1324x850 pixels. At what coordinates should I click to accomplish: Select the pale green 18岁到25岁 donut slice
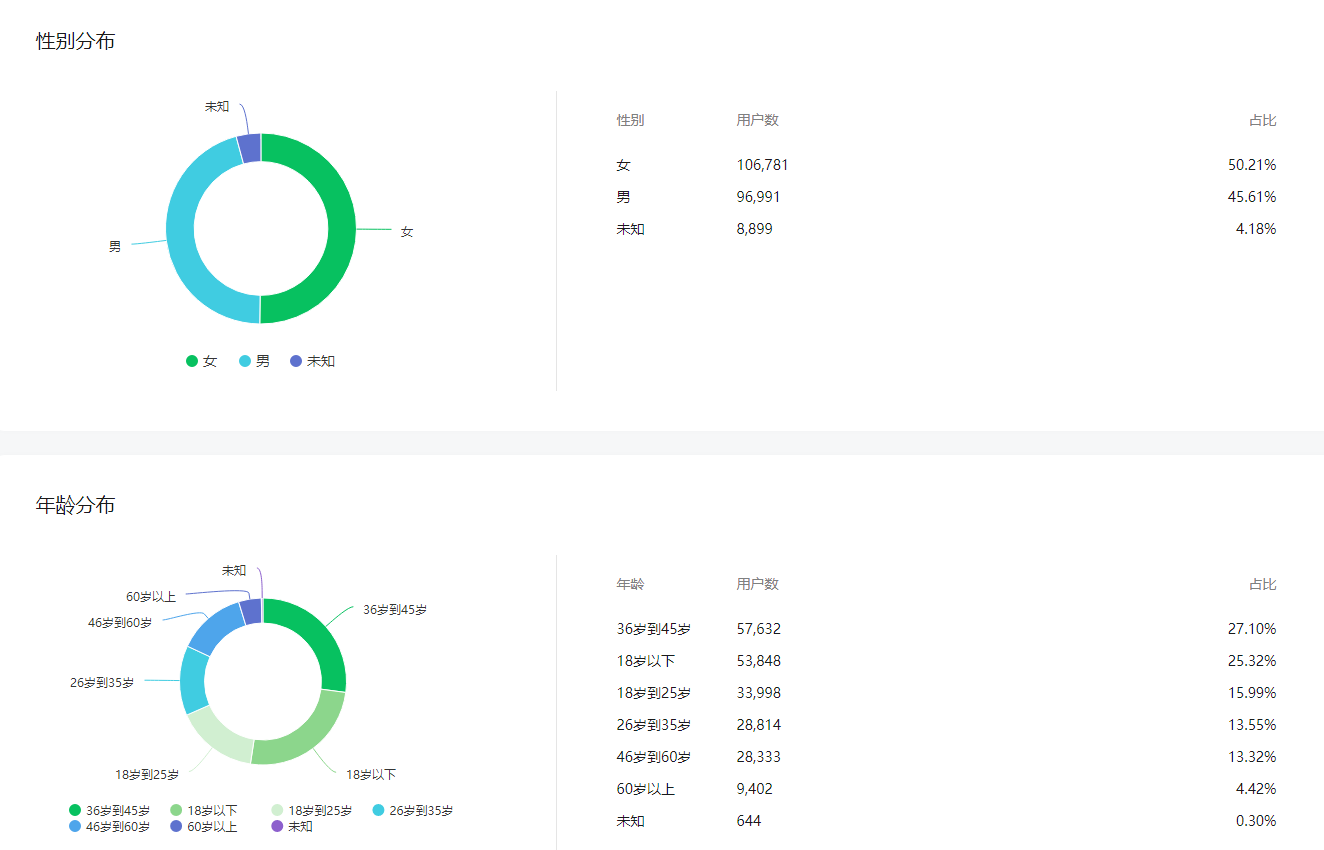(x=215, y=738)
